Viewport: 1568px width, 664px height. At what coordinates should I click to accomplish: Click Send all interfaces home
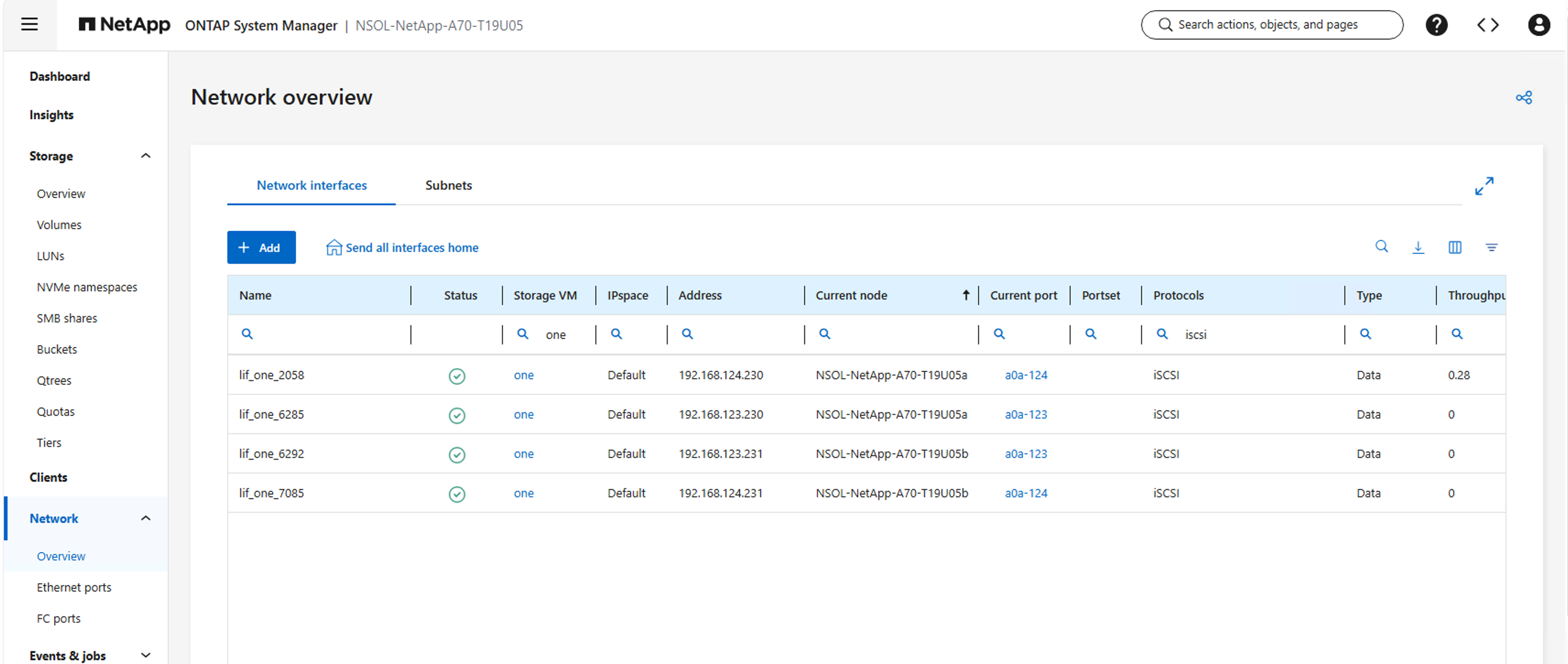(402, 247)
